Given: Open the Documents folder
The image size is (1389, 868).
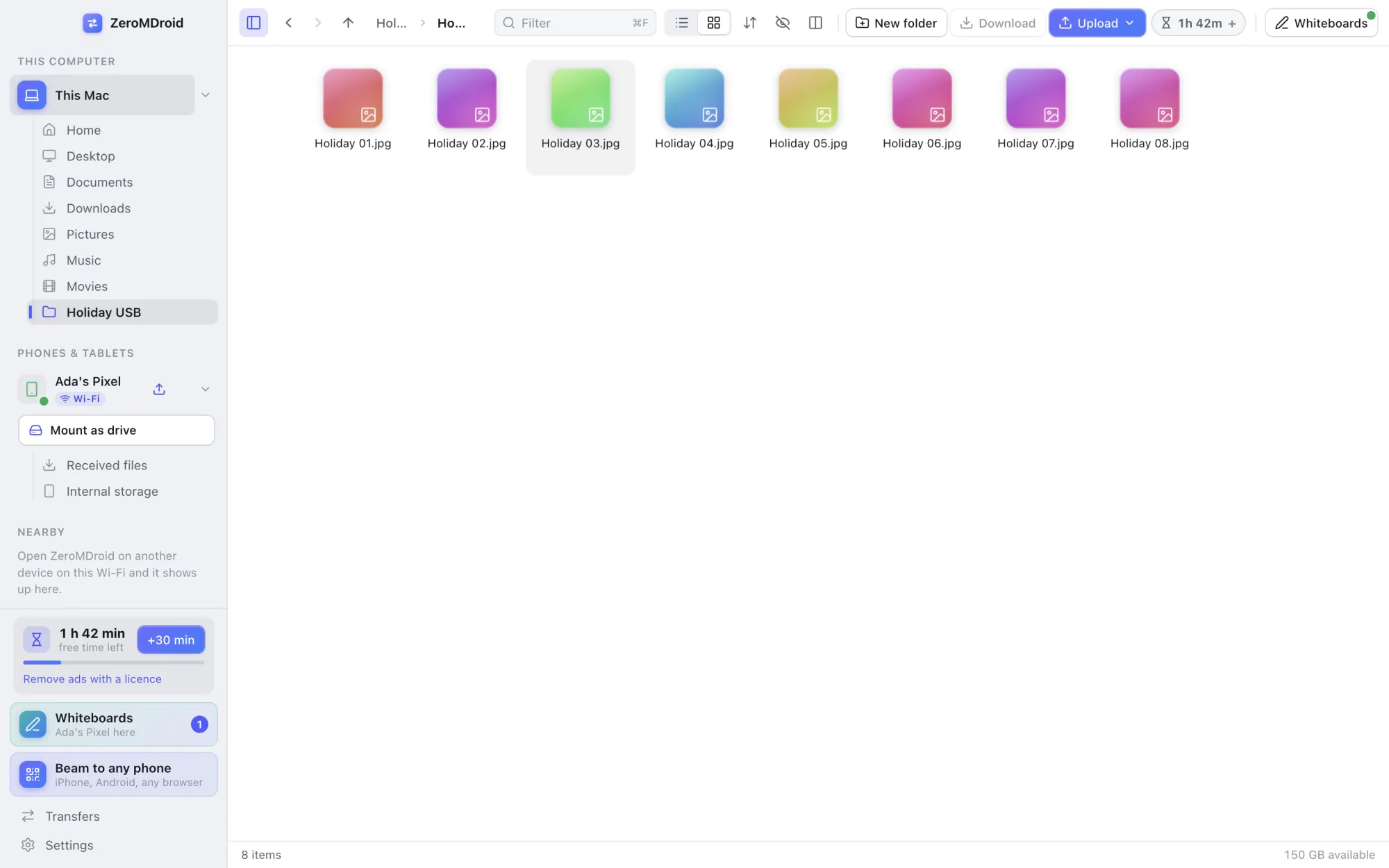Looking at the screenshot, I should tap(124, 182).
